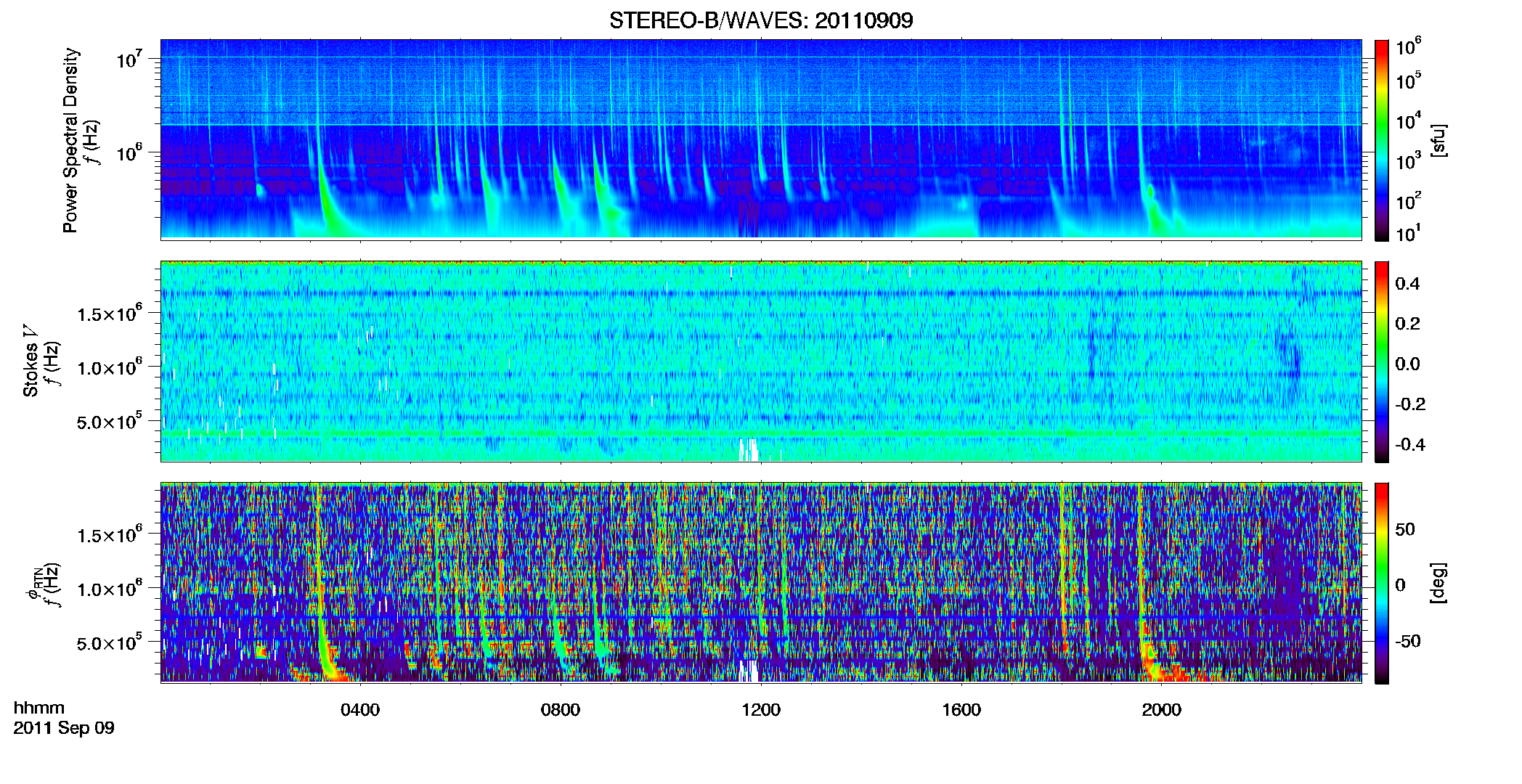Click the 0.0 value on Stokes colorbar

[1407, 364]
